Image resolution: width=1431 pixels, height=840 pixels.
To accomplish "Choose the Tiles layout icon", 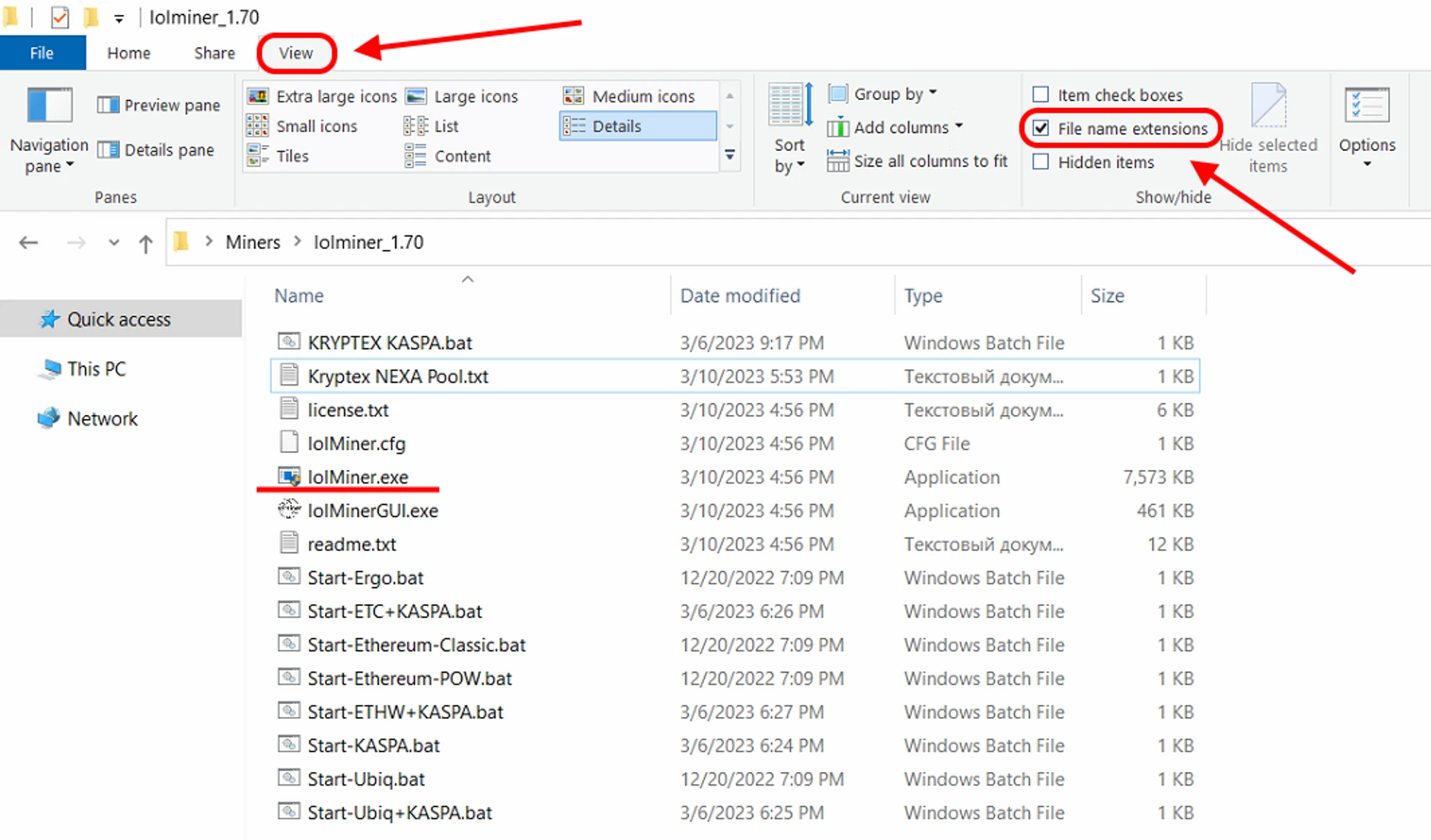I will click(258, 155).
